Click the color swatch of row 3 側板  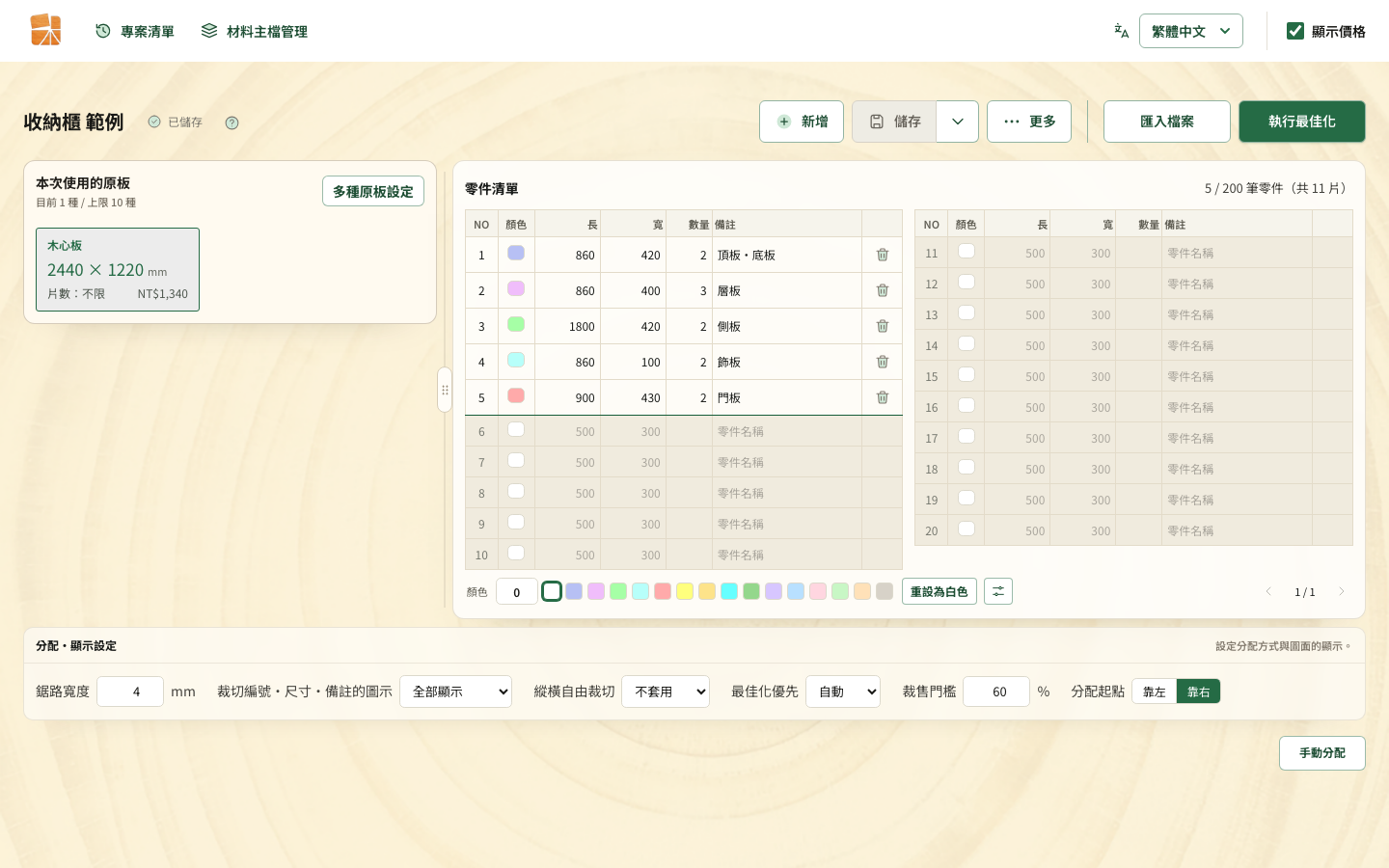point(516,324)
